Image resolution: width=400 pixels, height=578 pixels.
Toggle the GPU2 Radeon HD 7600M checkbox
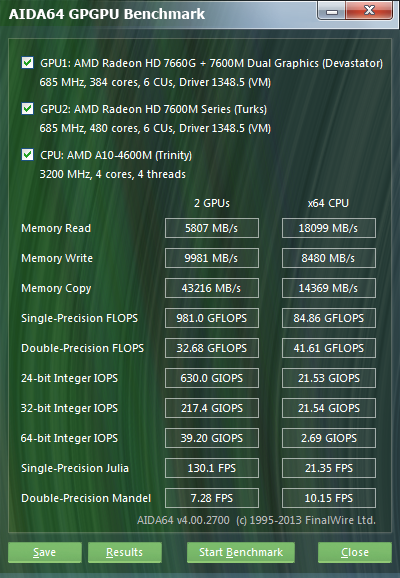28,109
